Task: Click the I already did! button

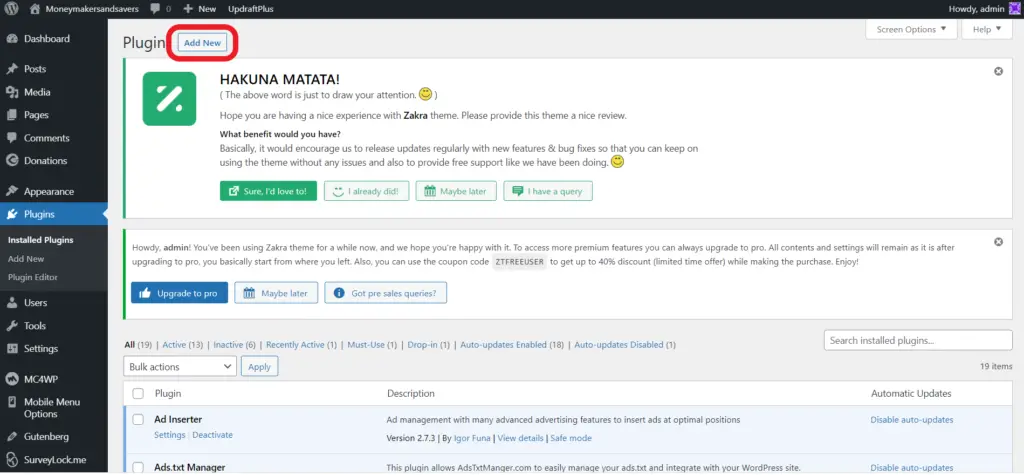Action: coord(366,191)
